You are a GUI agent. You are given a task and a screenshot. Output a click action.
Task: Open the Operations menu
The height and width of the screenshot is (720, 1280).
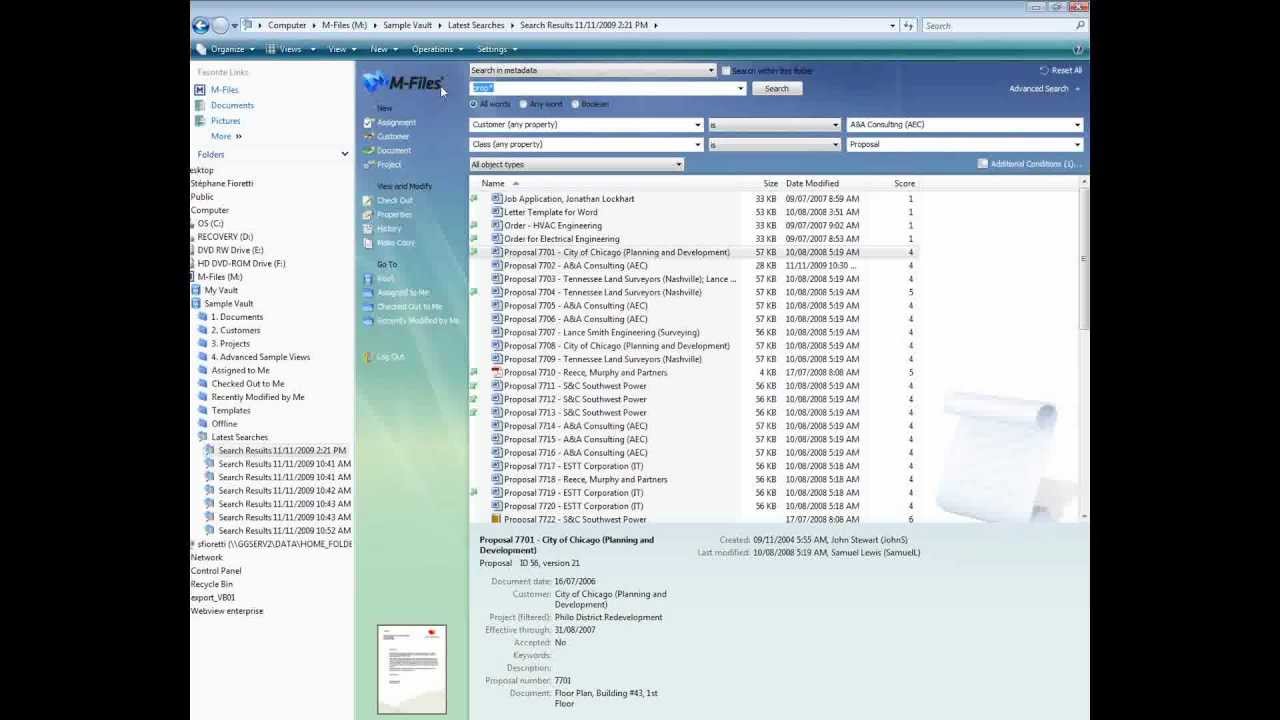pyautogui.click(x=436, y=49)
